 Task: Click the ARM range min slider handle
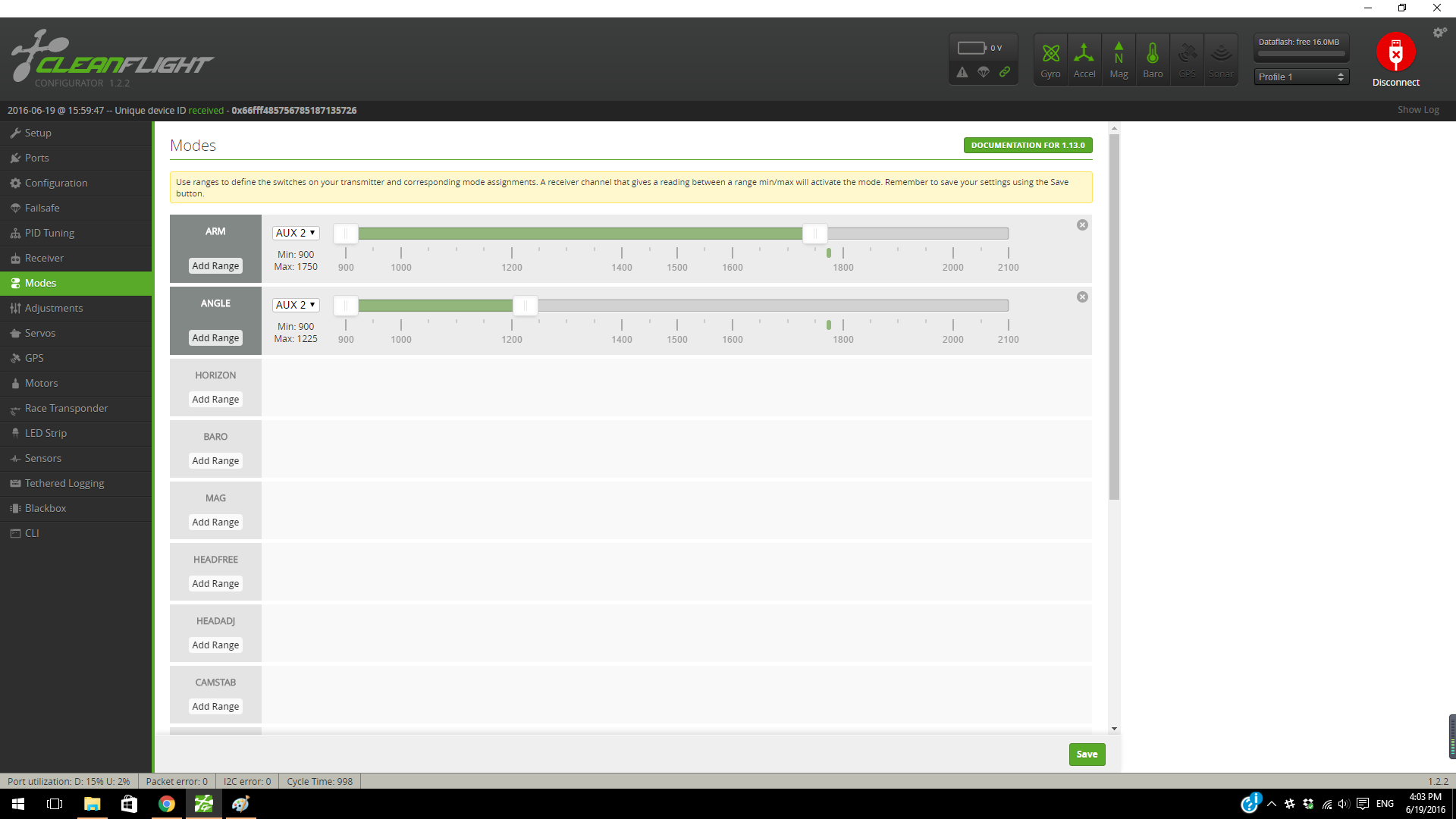[346, 234]
